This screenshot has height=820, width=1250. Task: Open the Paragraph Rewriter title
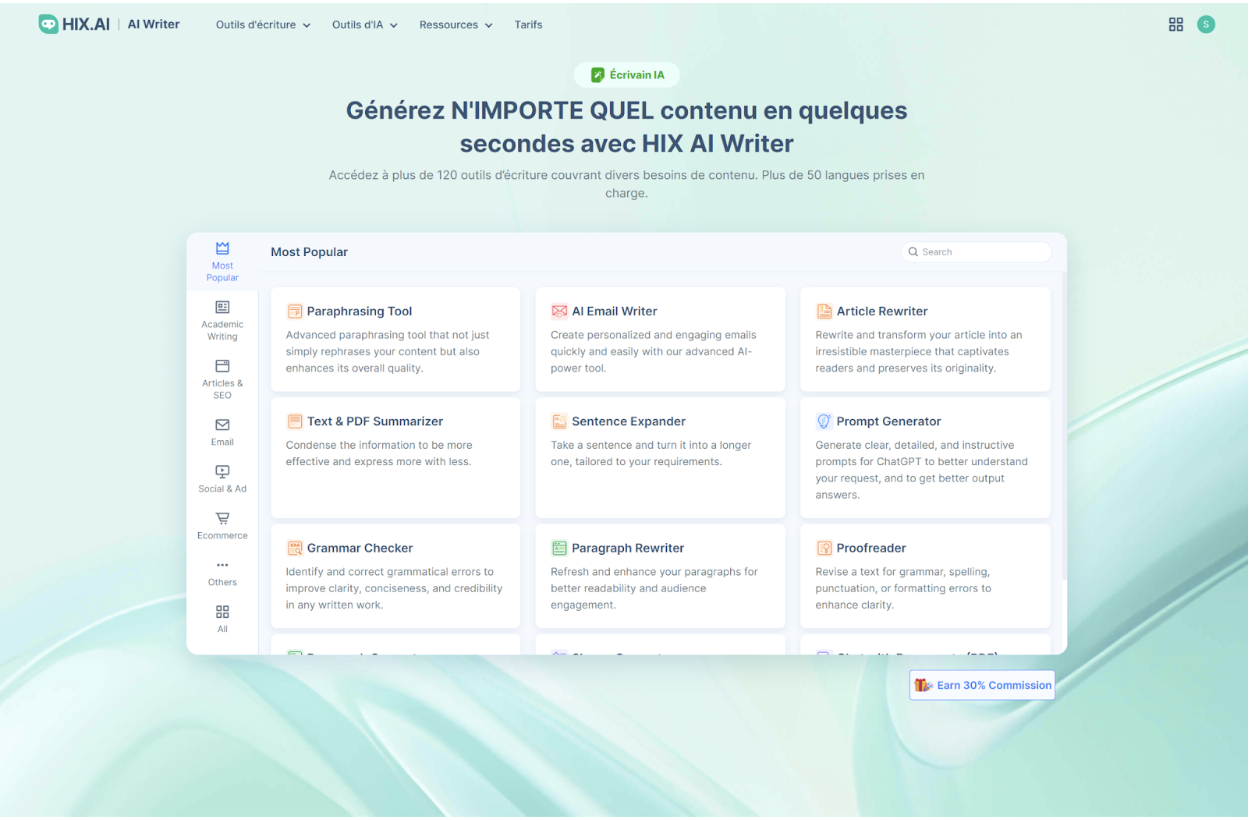click(x=628, y=548)
